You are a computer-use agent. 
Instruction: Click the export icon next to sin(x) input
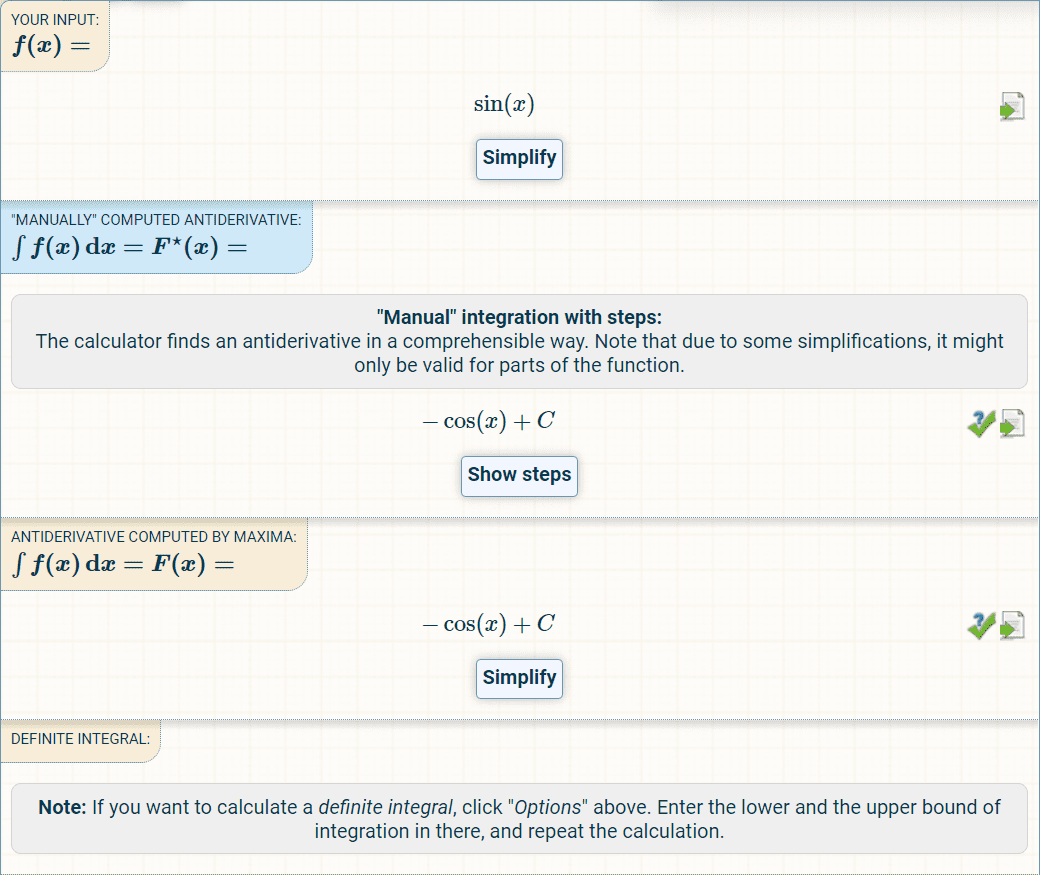[1012, 107]
